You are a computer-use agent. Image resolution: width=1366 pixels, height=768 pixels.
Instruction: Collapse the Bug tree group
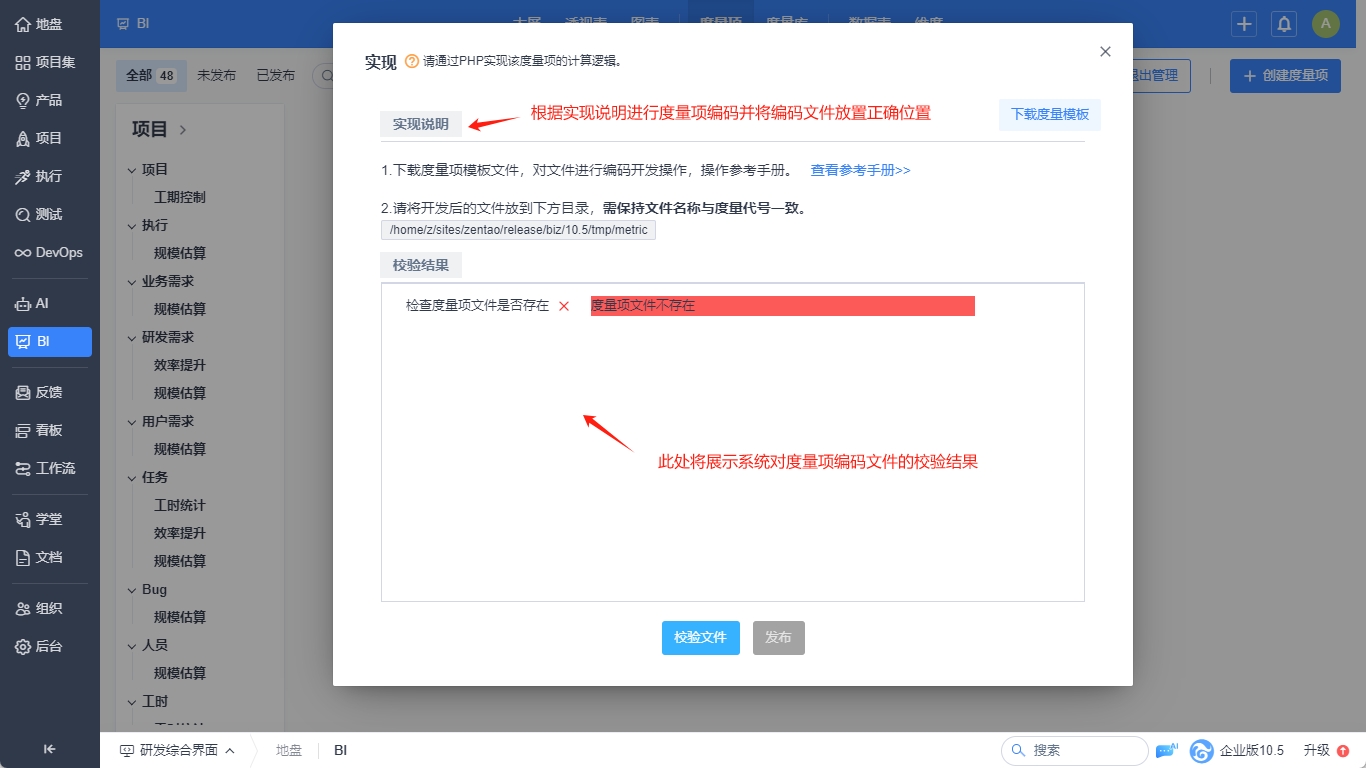click(132, 590)
